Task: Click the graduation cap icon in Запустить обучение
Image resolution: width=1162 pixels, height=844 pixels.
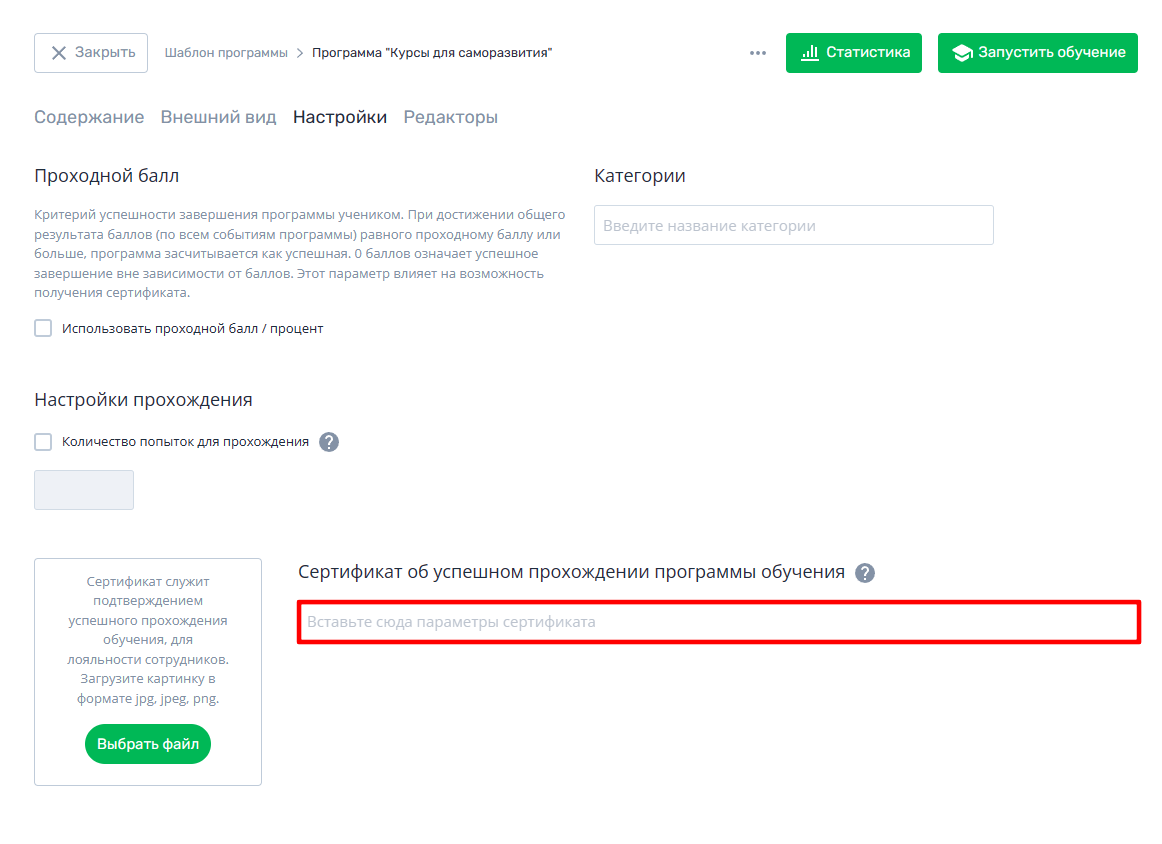Action: [x=962, y=53]
